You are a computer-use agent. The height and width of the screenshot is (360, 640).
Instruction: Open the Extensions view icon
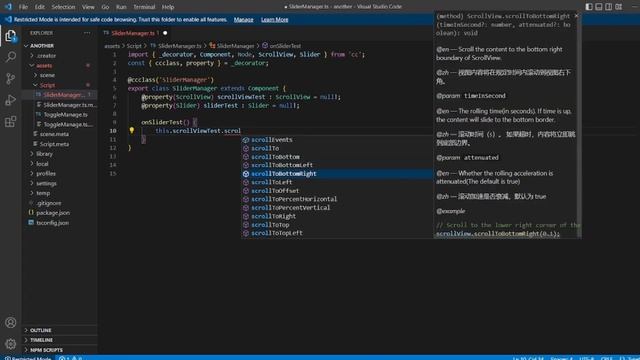tap(11, 121)
